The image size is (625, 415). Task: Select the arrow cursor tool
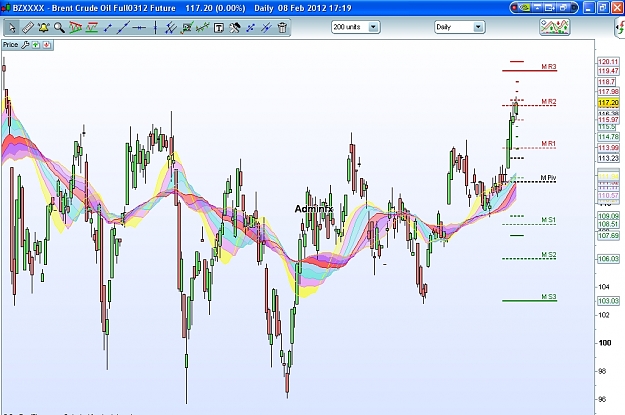[12, 28]
